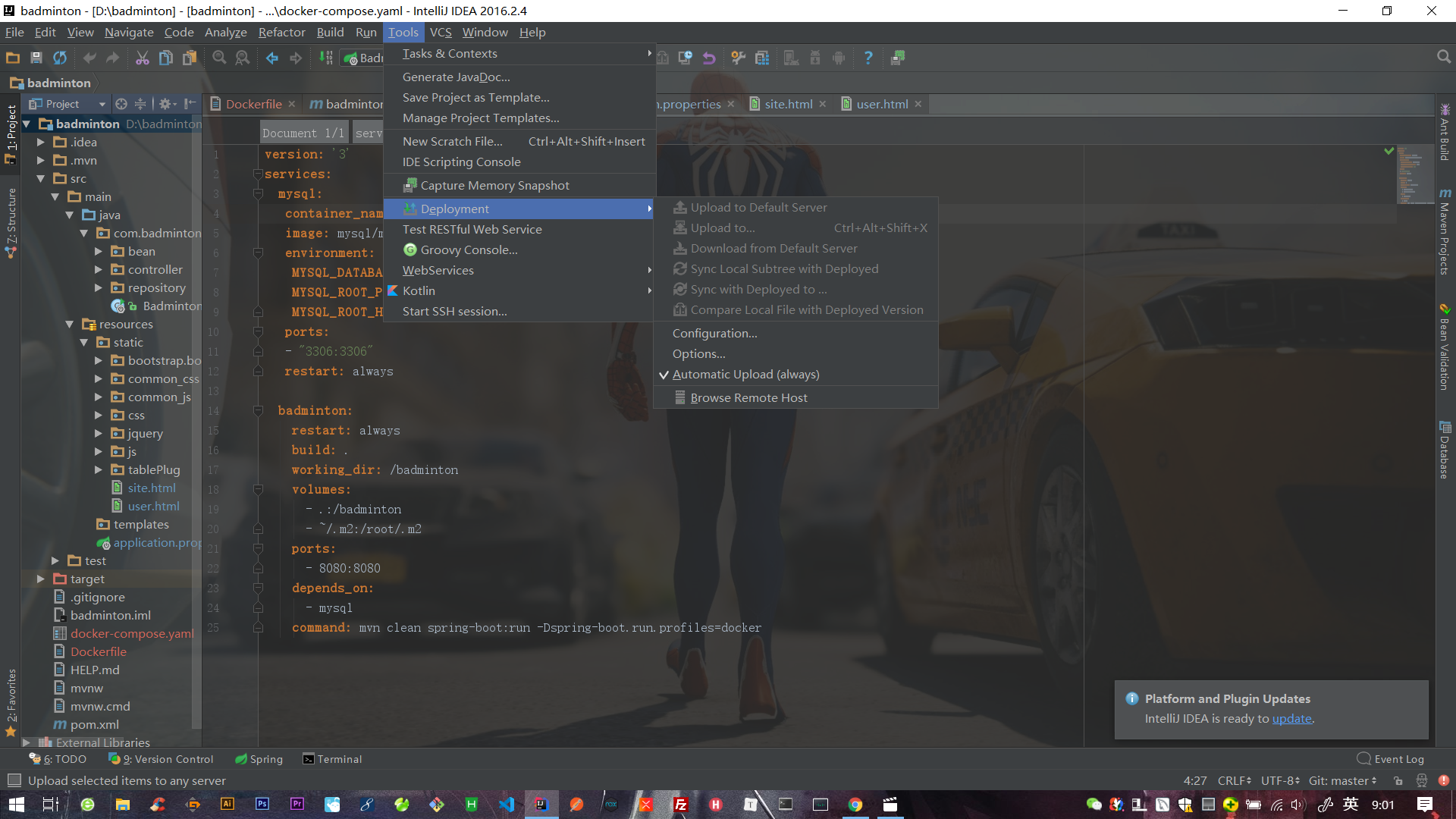This screenshot has height=819, width=1456.
Task: Open the TODO tool window
Action: tap(58, 759)
